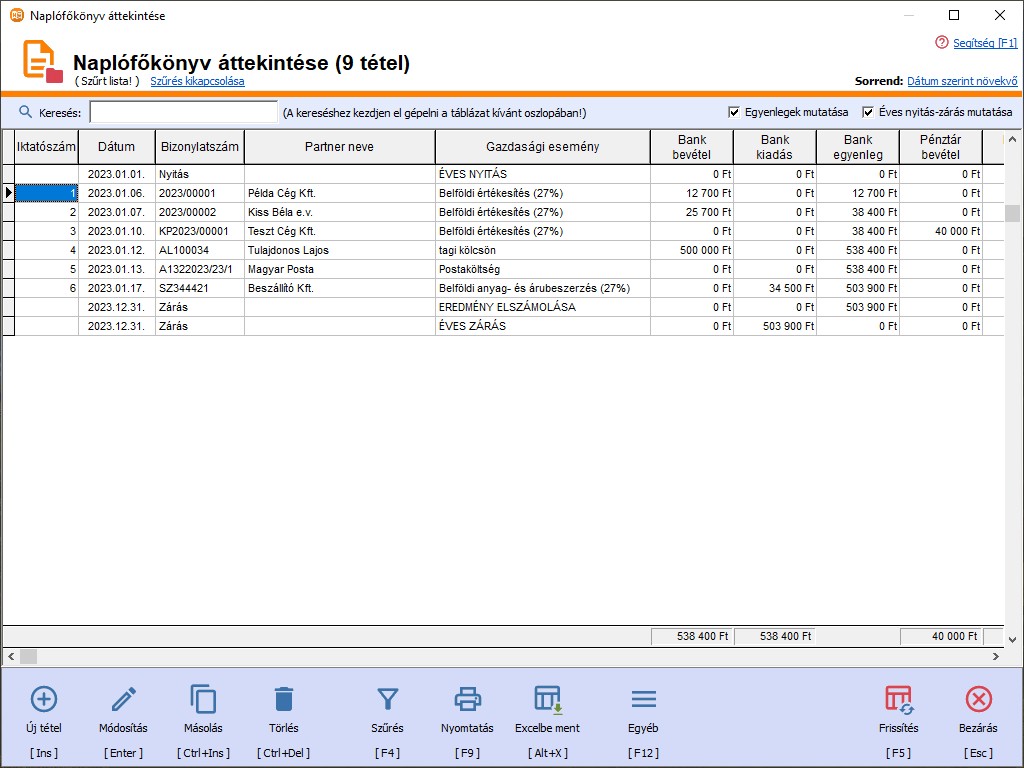Open the Egyéb hamburger menu
The height and width of the screenshot is (768, 1024).
pyautogui.click(x=643, y=699)
